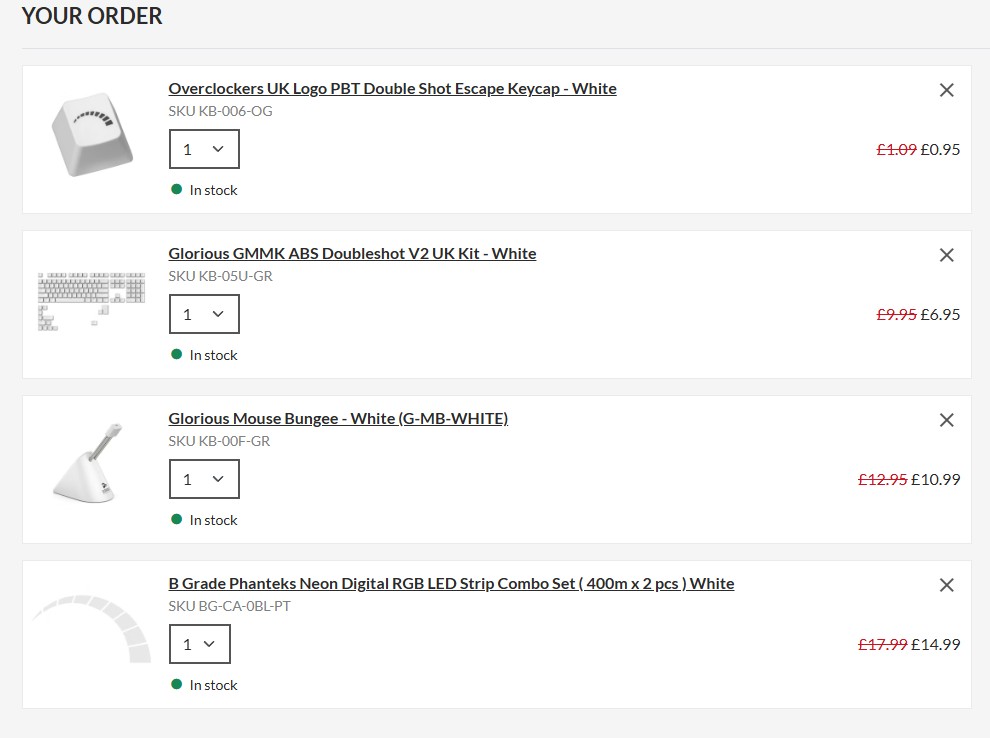990x738 pixels.
Task: Click the Phanteks LED strip thumbnail
Action: click(92, 628)
